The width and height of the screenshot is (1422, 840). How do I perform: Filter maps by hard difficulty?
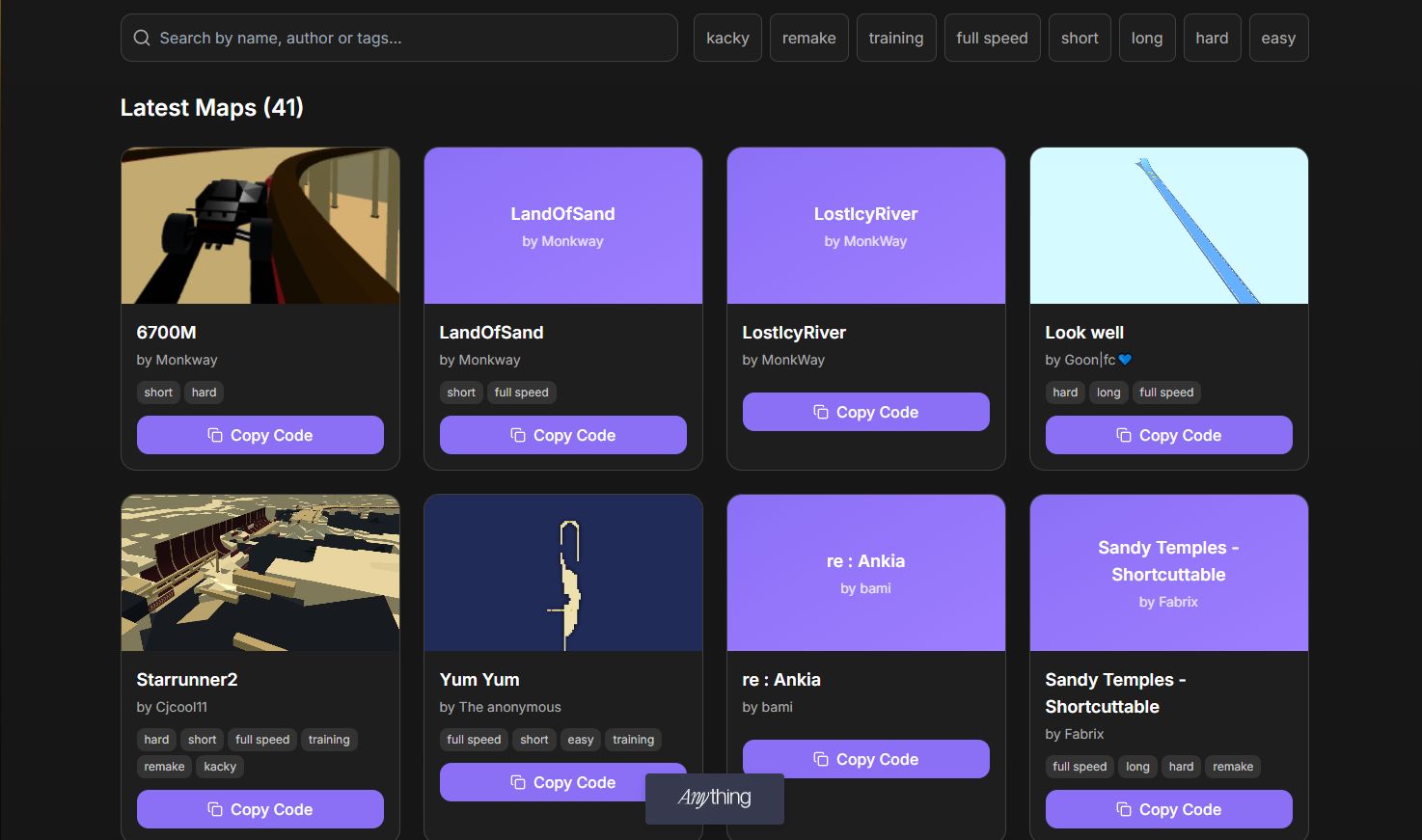[1212, 38]
